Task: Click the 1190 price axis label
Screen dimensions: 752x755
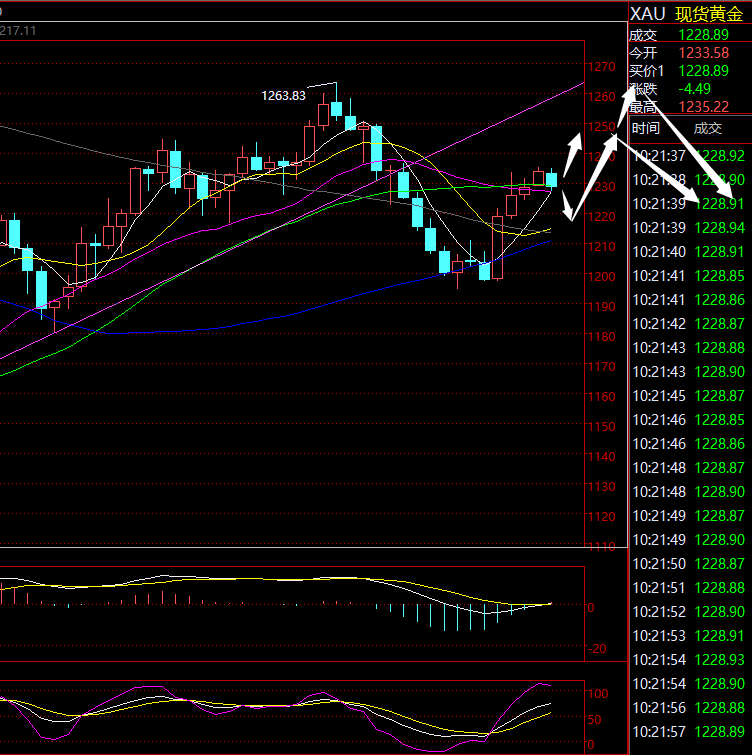Action: [602, 306]
